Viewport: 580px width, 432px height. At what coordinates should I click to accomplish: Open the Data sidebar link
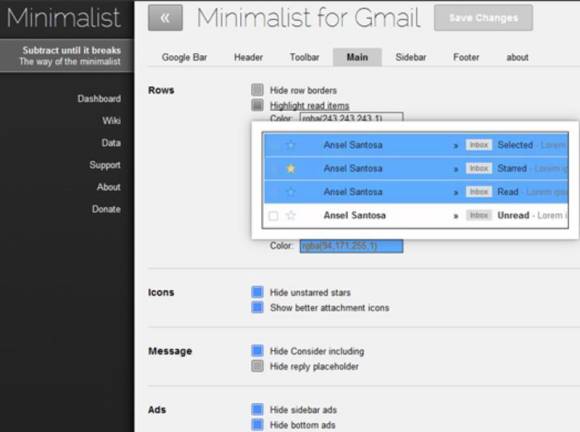pos(111,143)
